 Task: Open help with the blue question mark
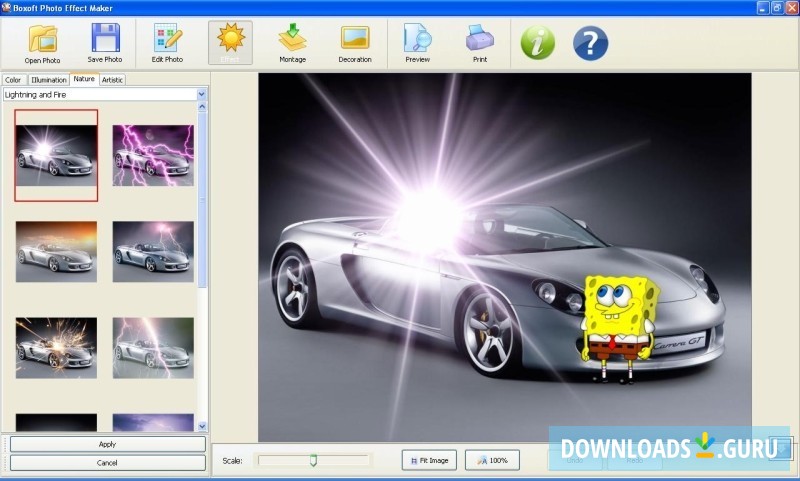(x=590, y=43)
